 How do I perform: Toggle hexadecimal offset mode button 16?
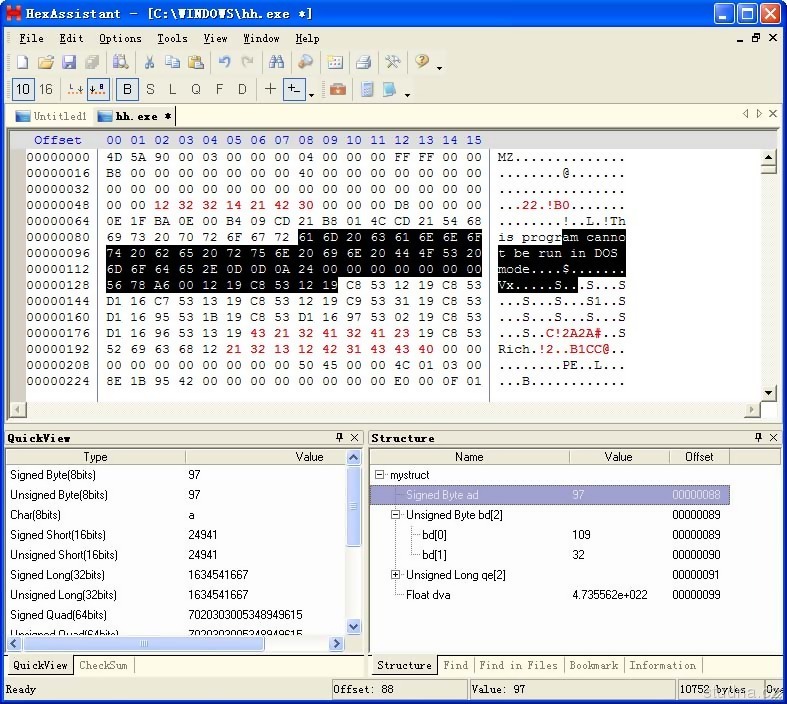point(46,89)
